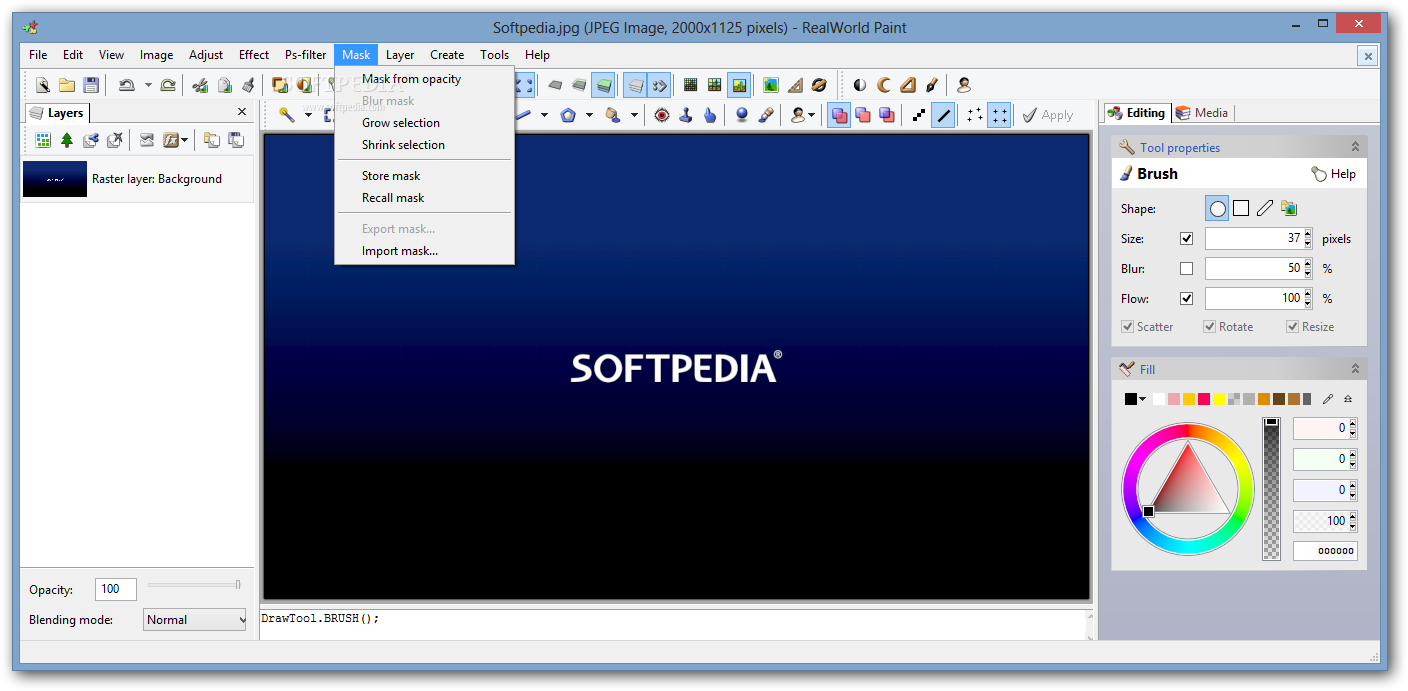Open the undo history dropdown arrow
The height and width of the screenshot is (691, 1408).
pyautogui.click(x=148, y=85)
